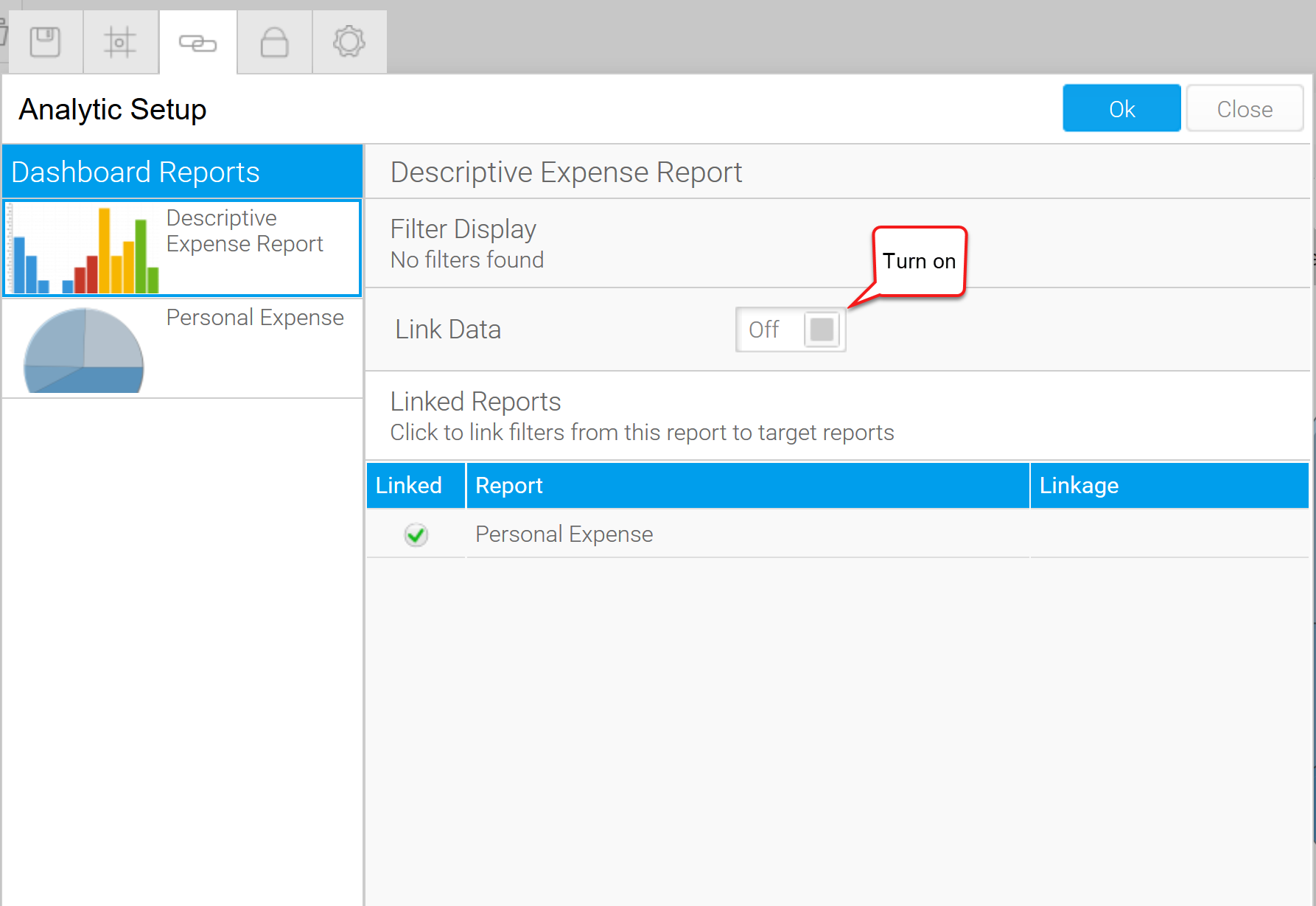Image resolution: width=1316 pixels, height=906 pixels.
Task: Open the Save tab icon
Action: coord(45,42)
